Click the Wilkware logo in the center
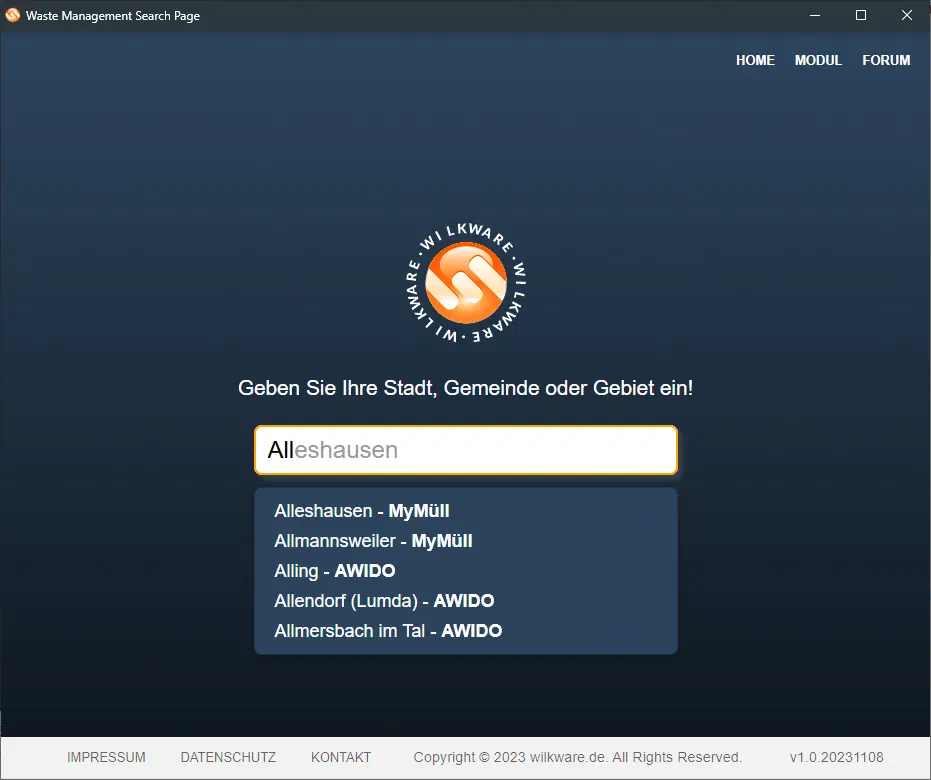 466,283
